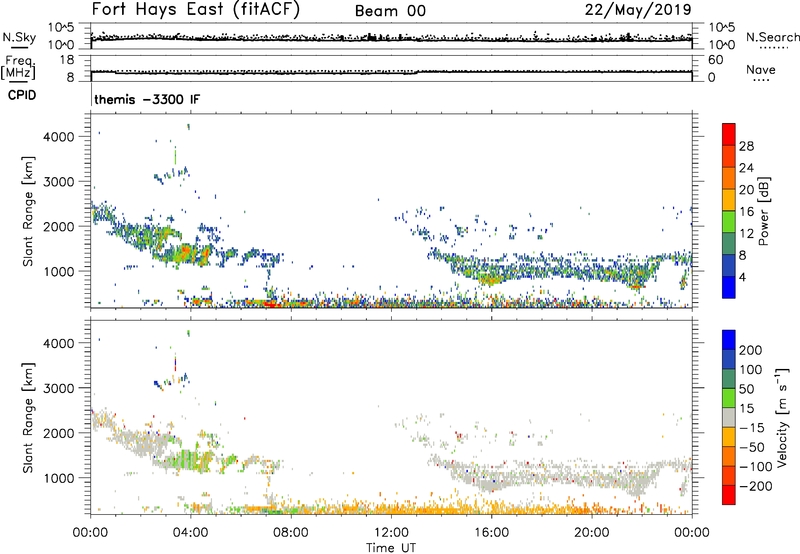Select the lowest blue Power segment below 4 dB
Viewport: 800px width, 554px height.
pos(729,287)
